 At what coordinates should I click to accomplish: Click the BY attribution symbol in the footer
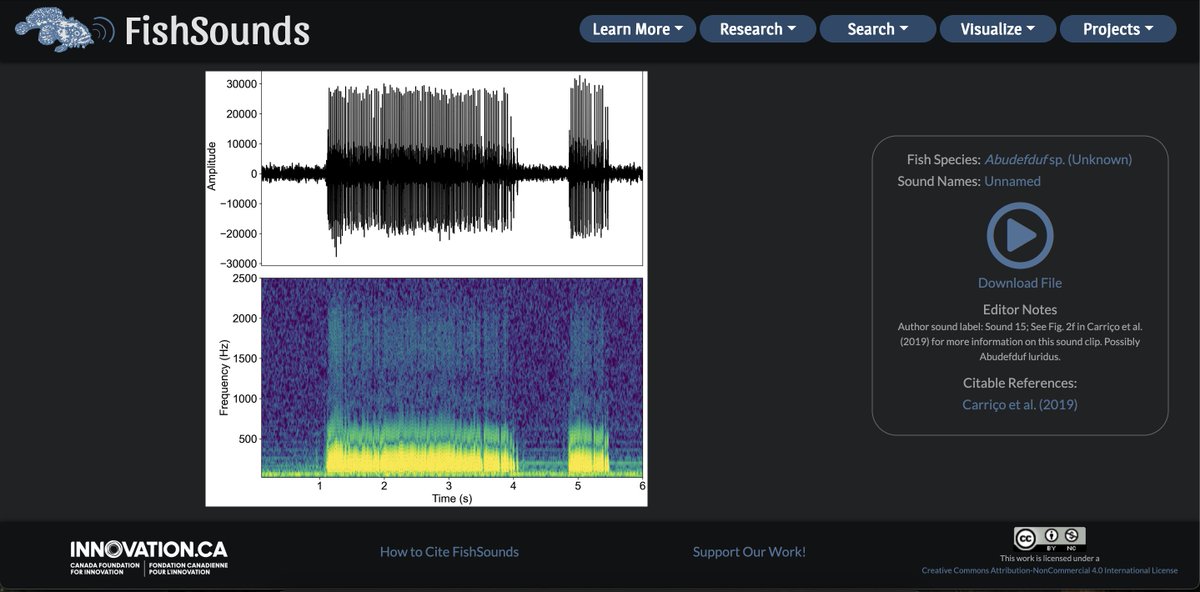(1049, 536)
